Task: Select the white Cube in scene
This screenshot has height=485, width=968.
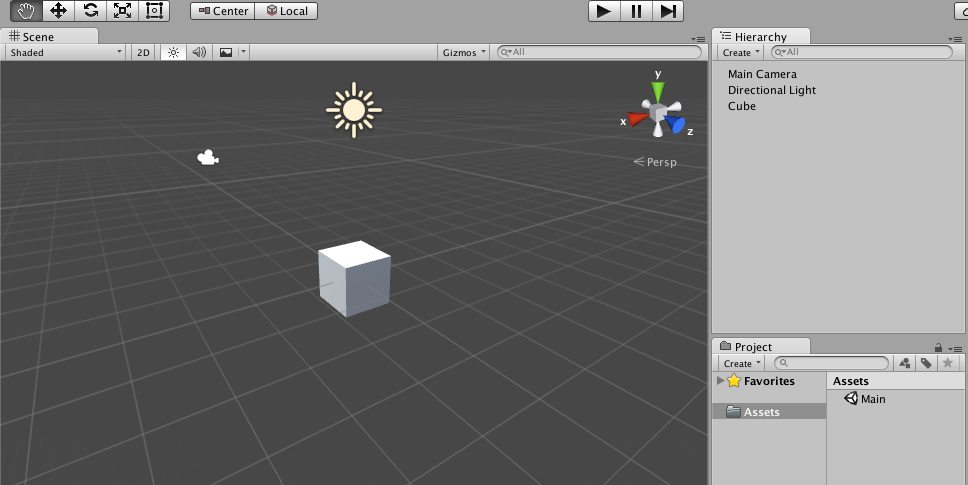Action: coord(354,278)
